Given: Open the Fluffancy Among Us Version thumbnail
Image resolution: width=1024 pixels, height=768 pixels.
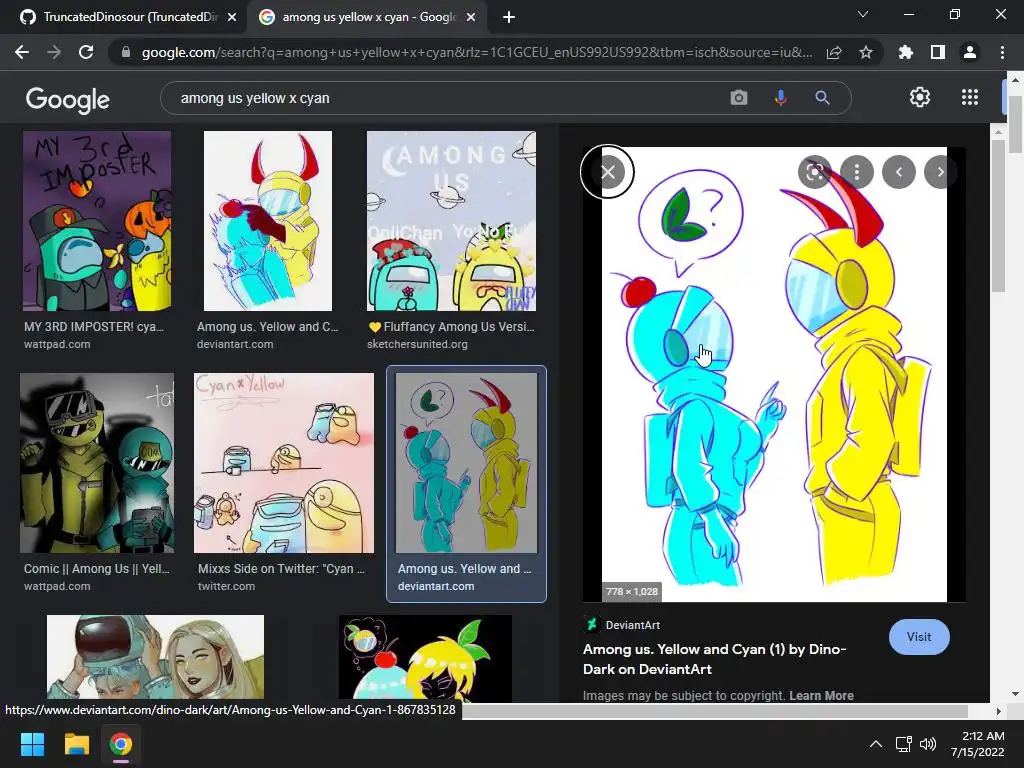Looking at the screenshot, I should (x=451, y=221).
